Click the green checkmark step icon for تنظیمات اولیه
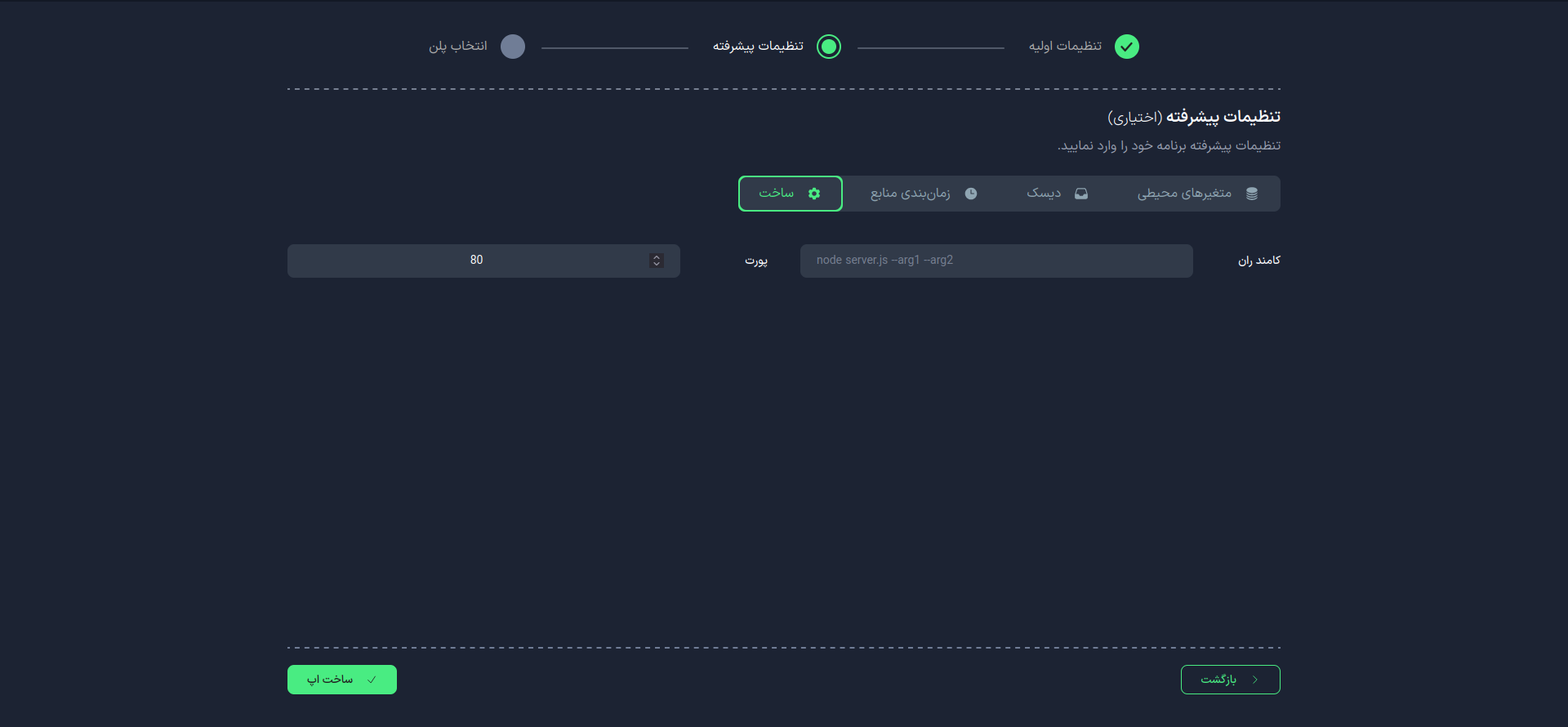Screen dimensions: 1568x727 tap(1127, 47)
